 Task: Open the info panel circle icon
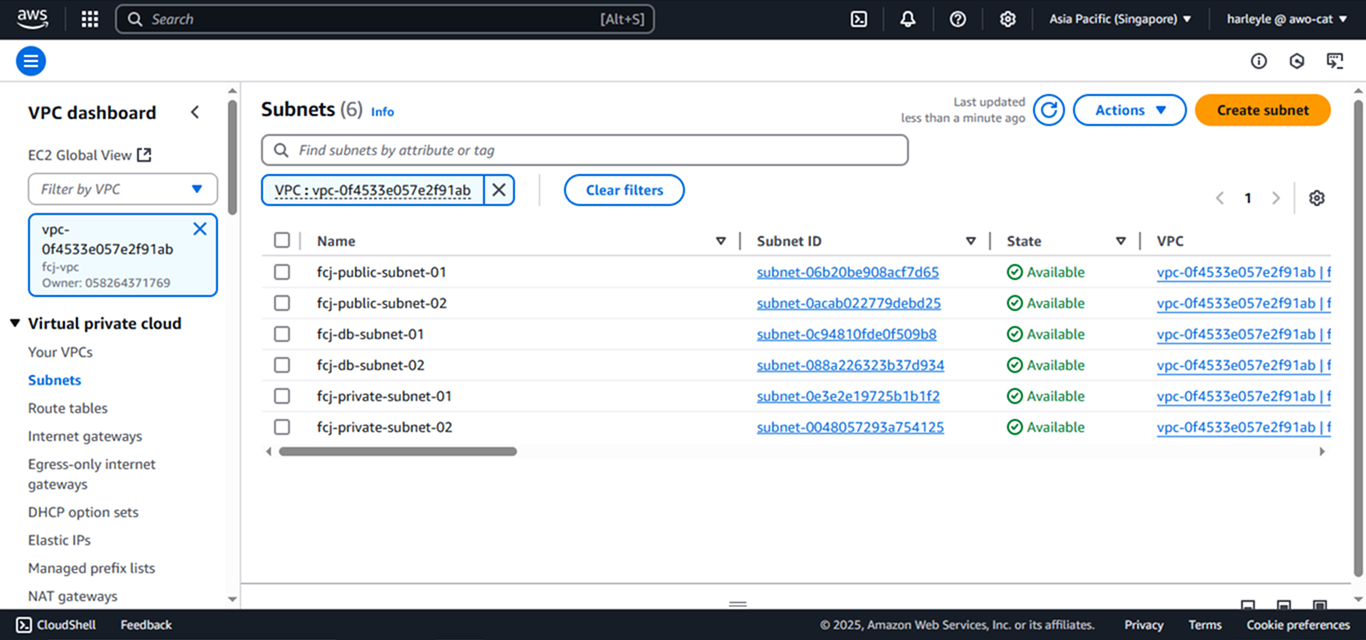1259,61
